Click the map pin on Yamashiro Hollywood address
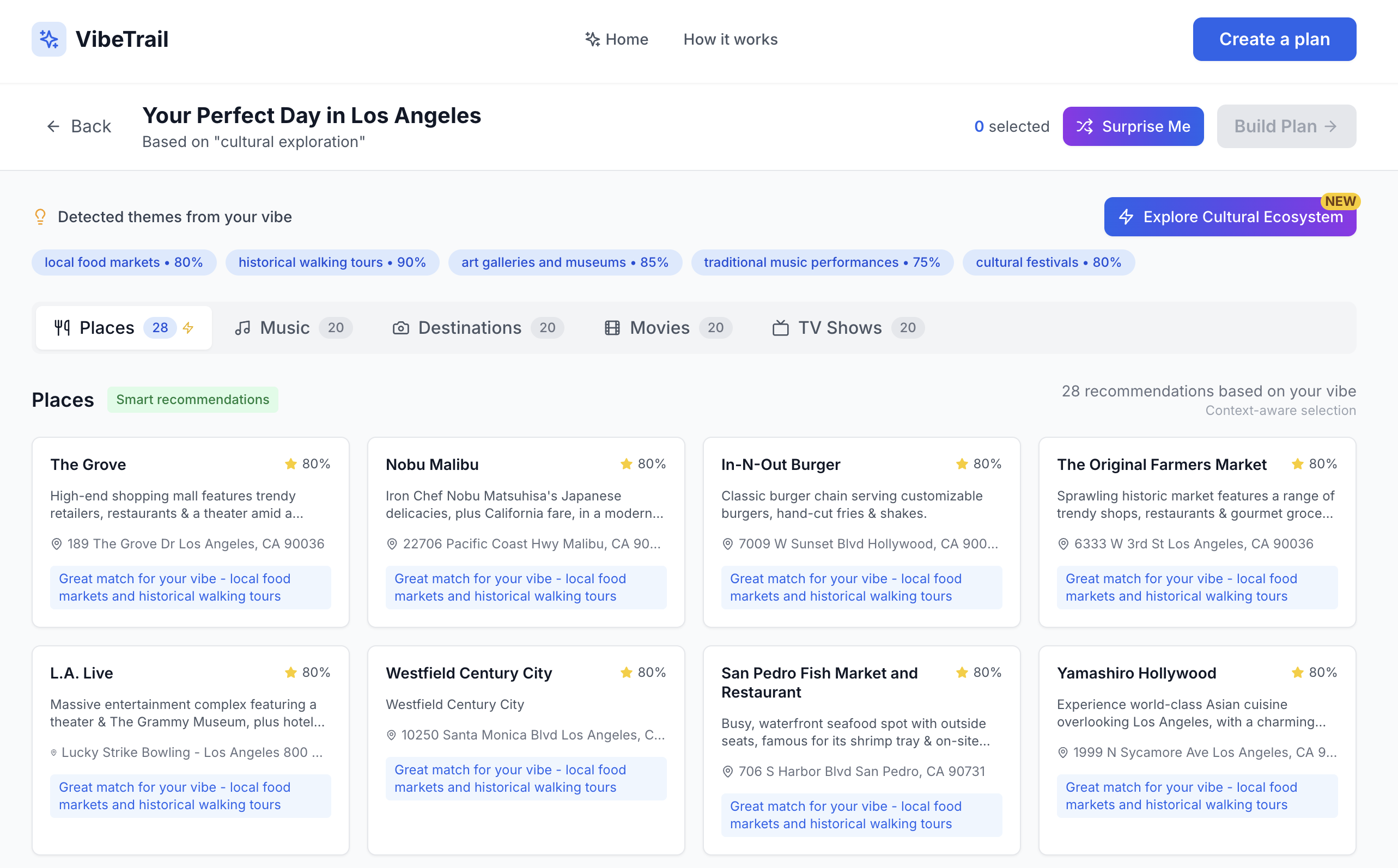The image size is (1398, 868). pos(1062,753)
